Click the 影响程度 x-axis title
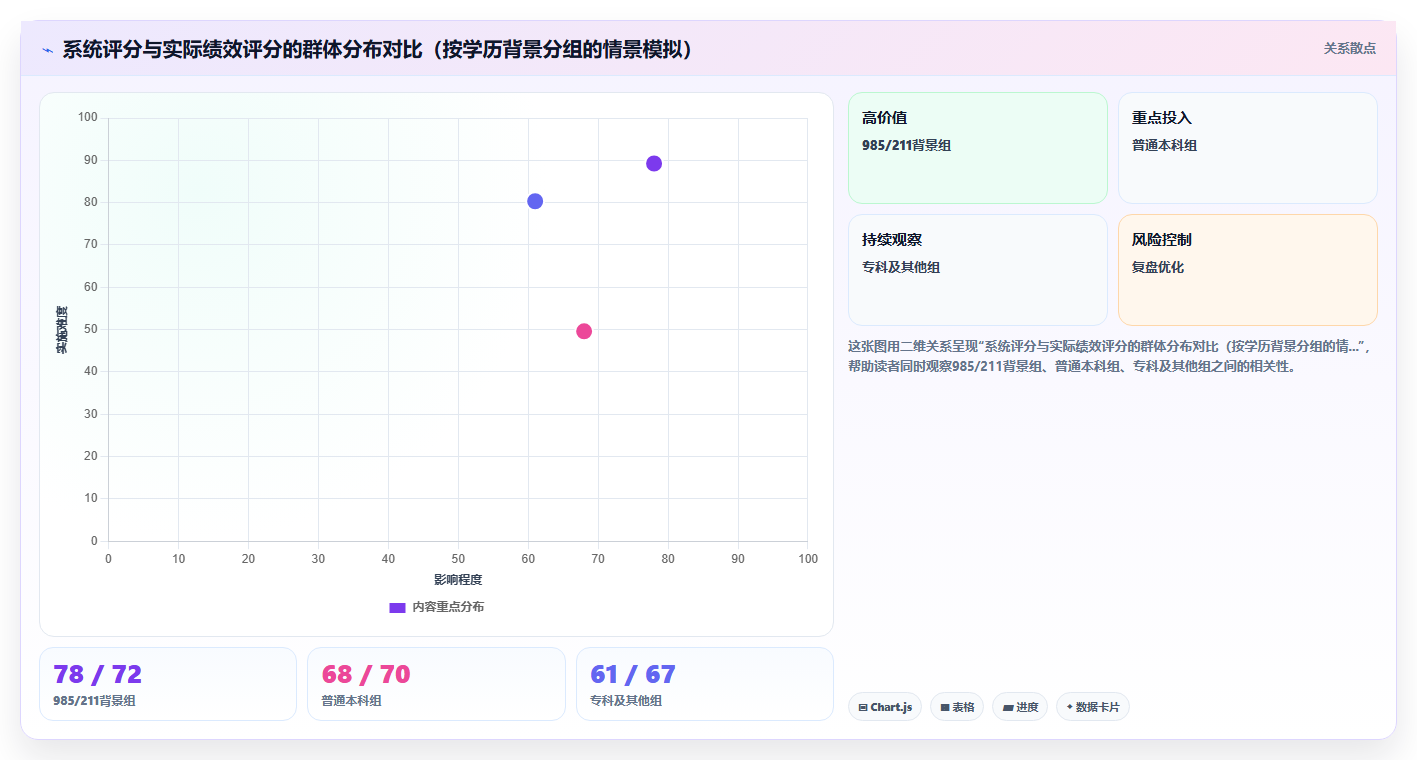The height and width of the screenshot is (760, 1417). [458, 580]
